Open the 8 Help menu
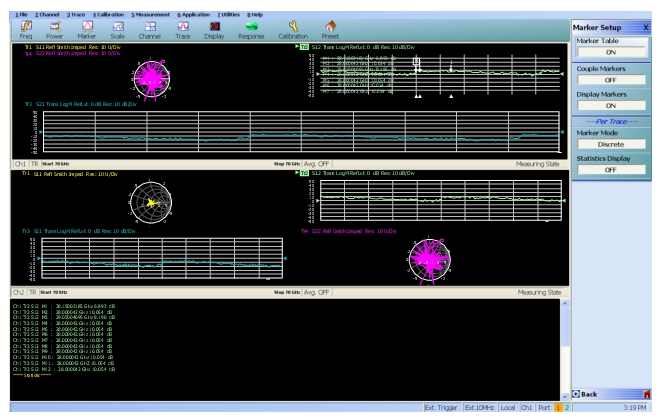Image resolution: width=660 pixels, height=420 pixels. click(255, 15)
